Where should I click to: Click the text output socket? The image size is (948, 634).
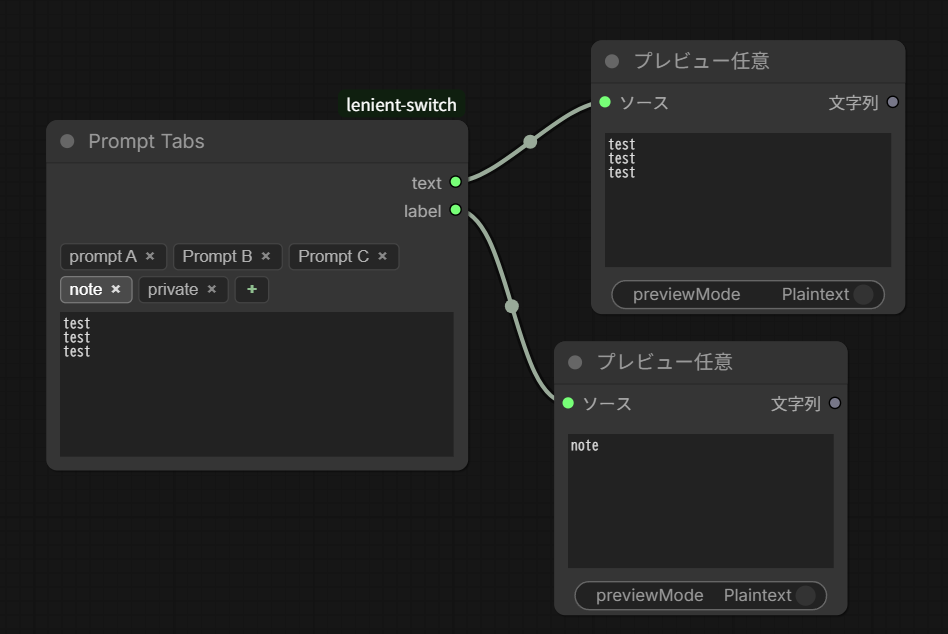click(x=456, y=182)
